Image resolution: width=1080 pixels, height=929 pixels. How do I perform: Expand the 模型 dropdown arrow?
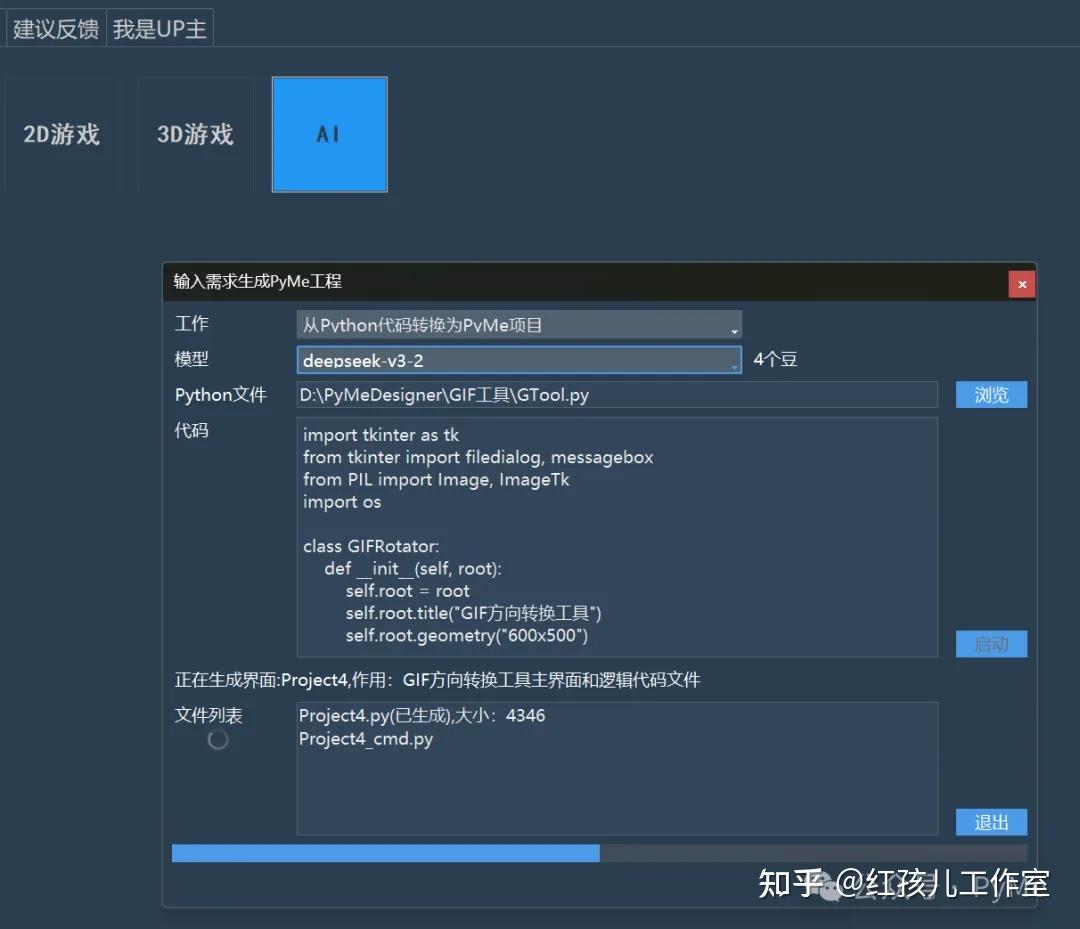[x=734, y=366]
